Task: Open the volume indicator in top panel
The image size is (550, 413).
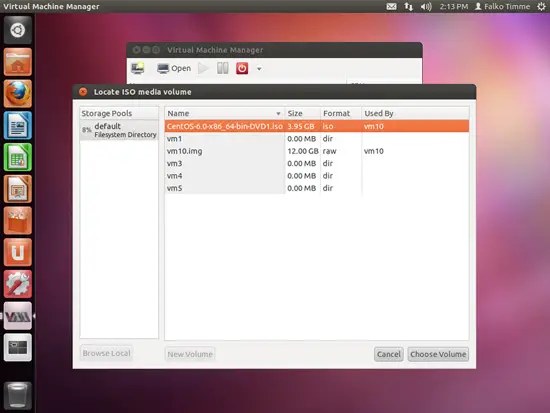Action: (426, 6)
